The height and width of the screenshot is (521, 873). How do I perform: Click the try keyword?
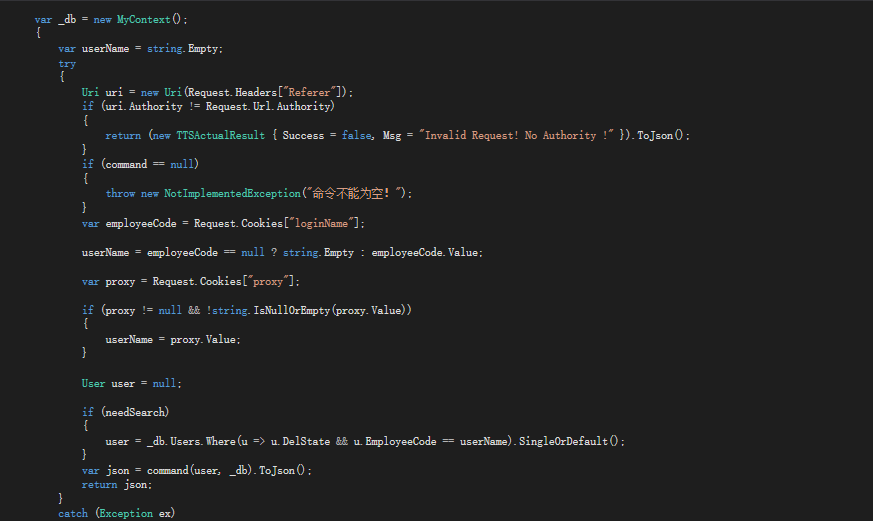tap(67, 63)
